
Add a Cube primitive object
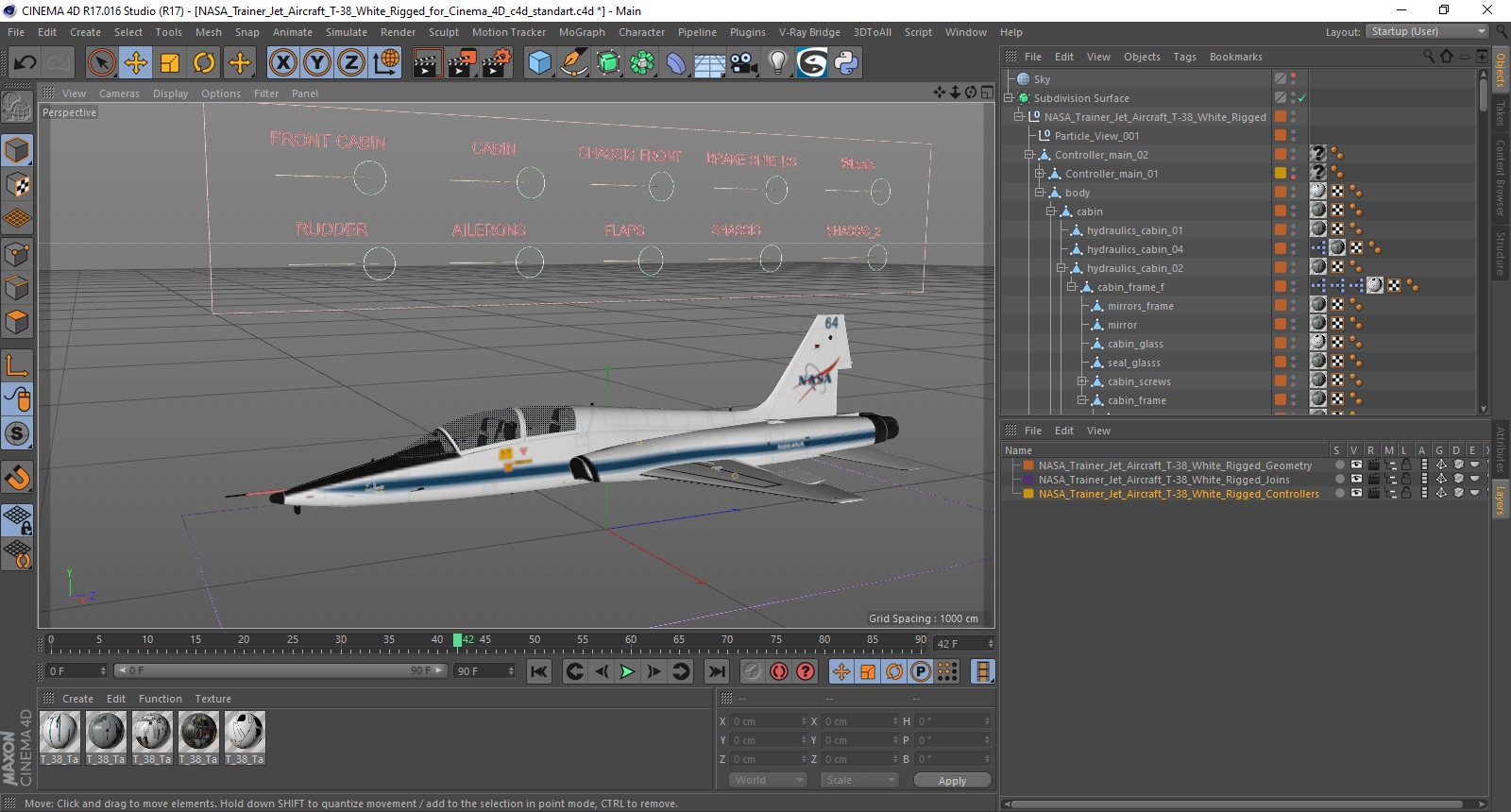click(539, 63)
